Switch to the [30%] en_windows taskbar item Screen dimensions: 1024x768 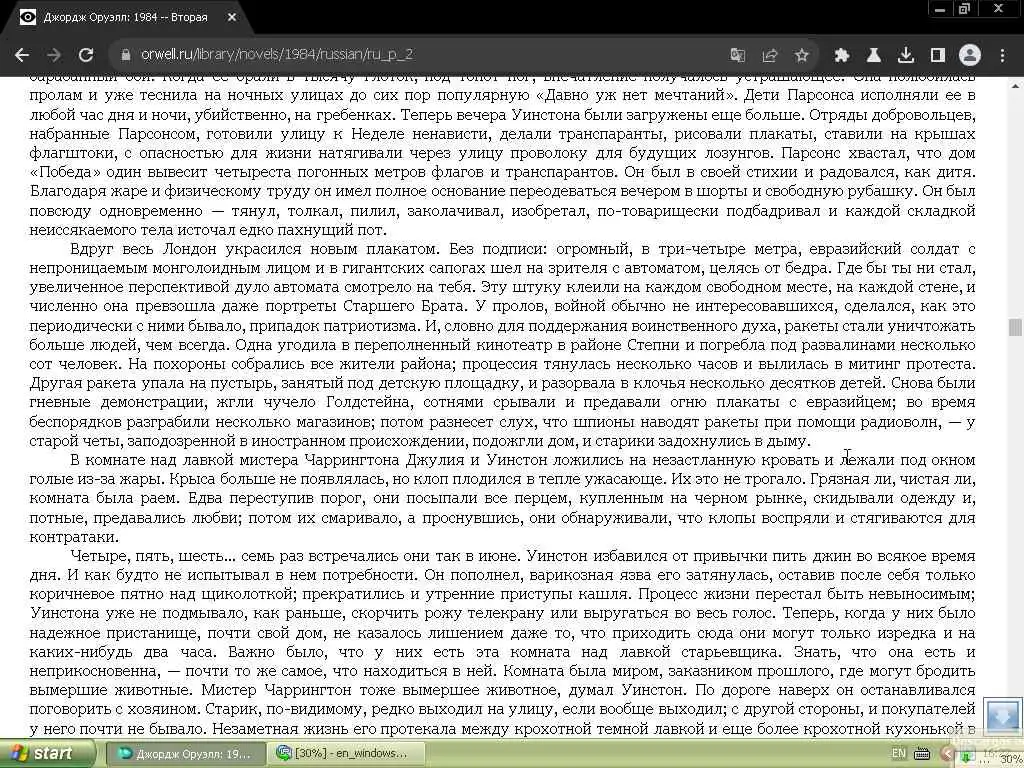point(346,754)
